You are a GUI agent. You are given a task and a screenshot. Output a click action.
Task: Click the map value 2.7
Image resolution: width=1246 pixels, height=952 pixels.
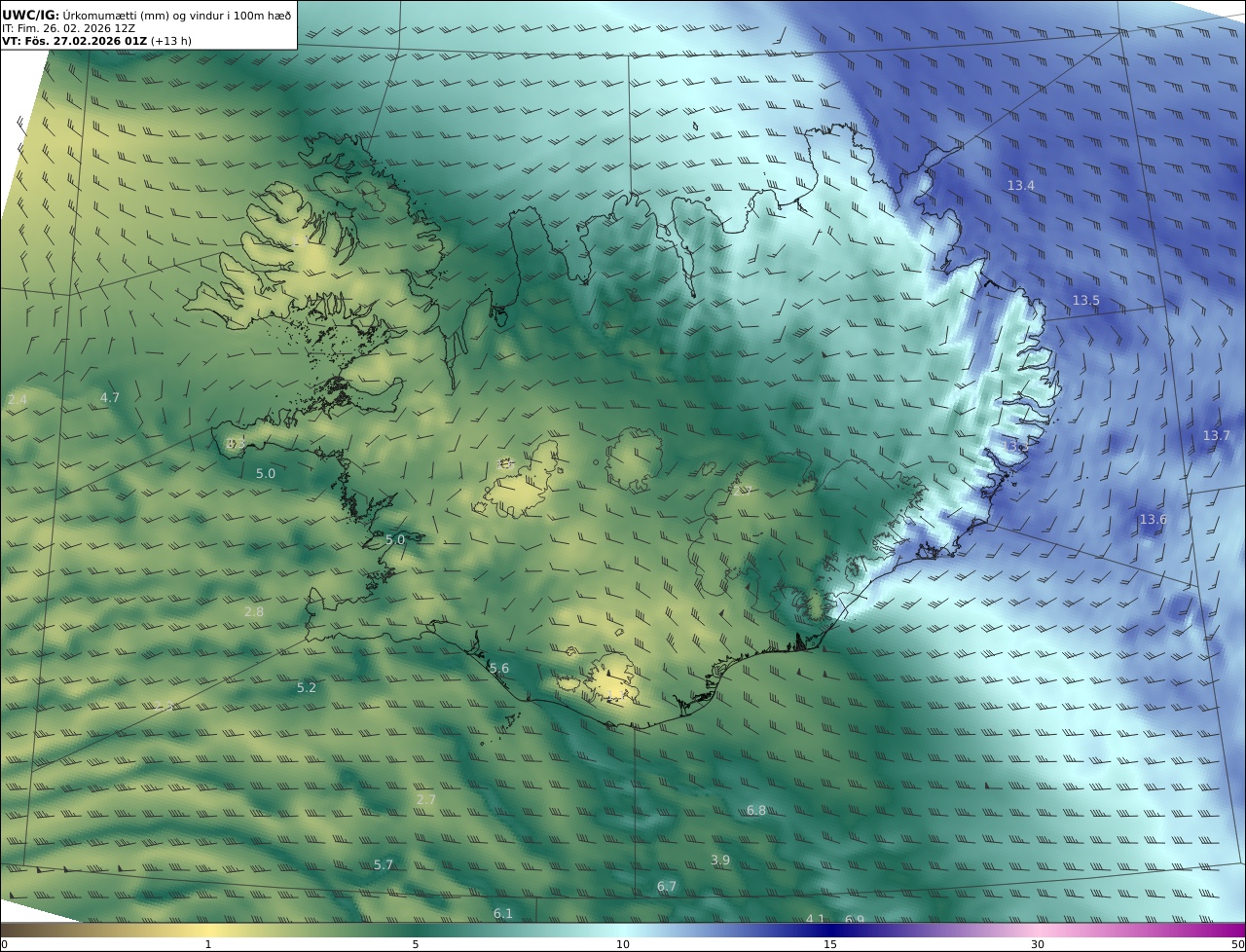pyautogui.click(x=426, y=799)
